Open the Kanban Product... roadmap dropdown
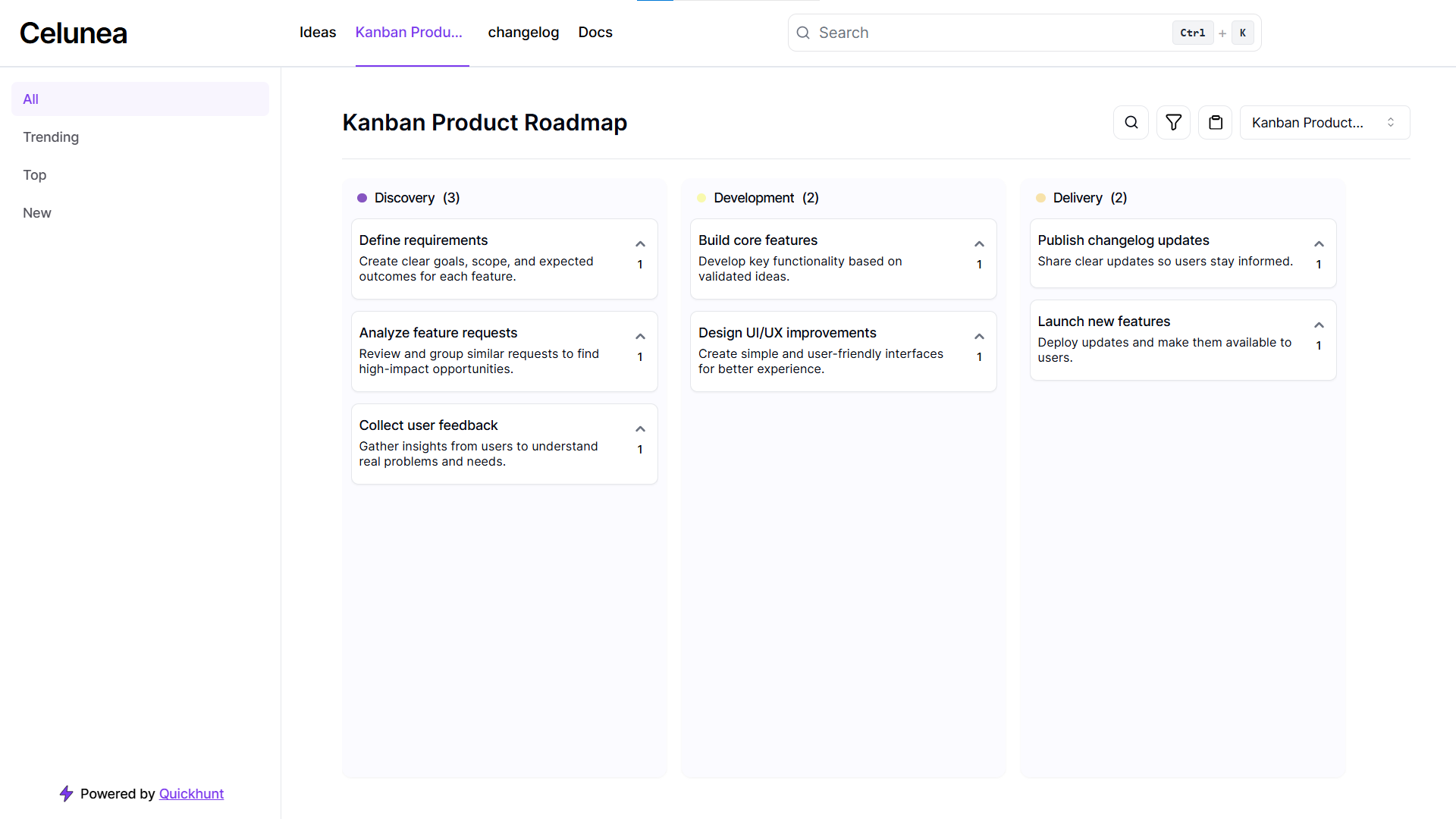Viewport: 1456px width, 819px height. (x=1324, y=122)
